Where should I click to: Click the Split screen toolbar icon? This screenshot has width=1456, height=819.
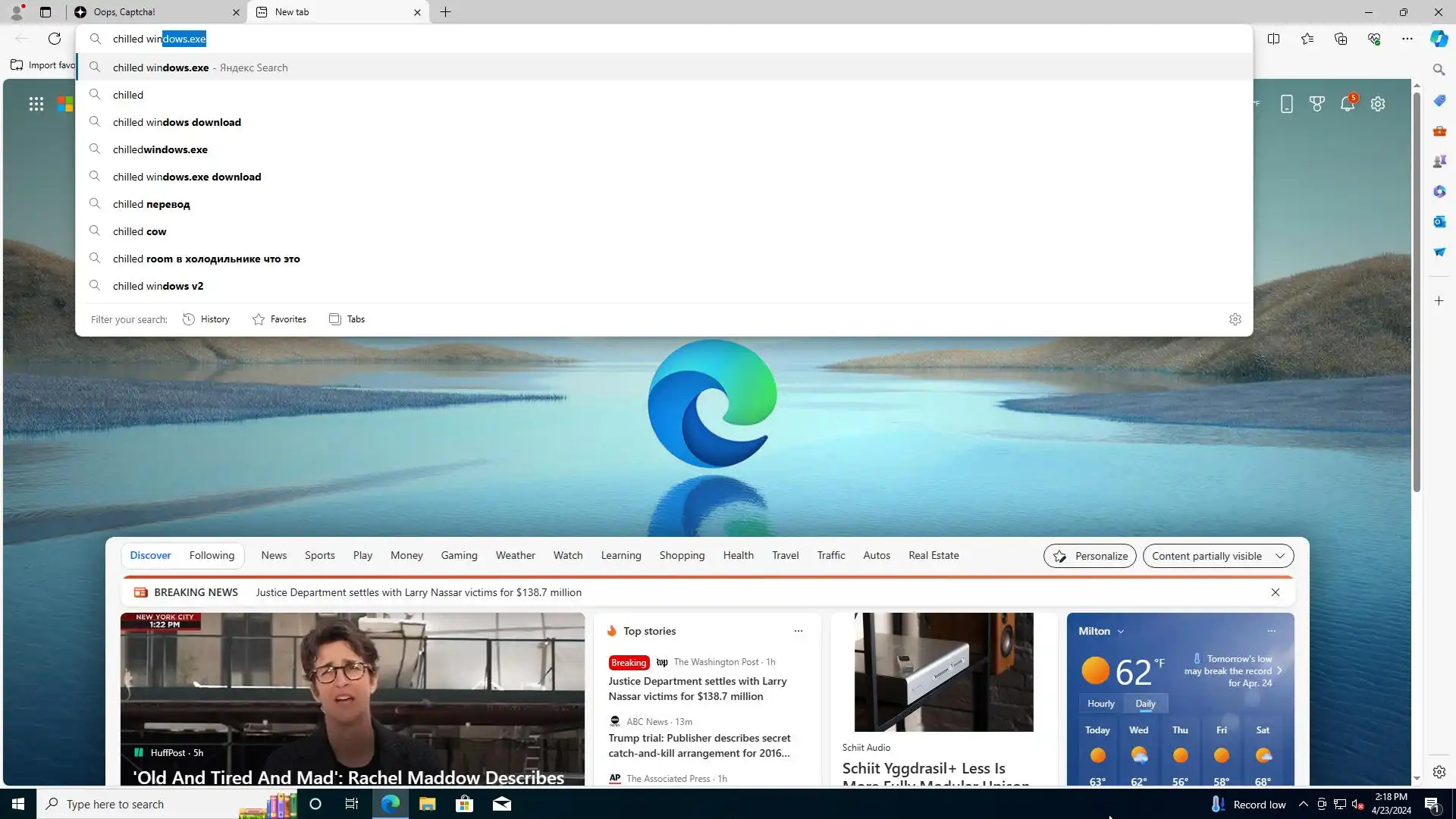click(x=1273, y=39)
